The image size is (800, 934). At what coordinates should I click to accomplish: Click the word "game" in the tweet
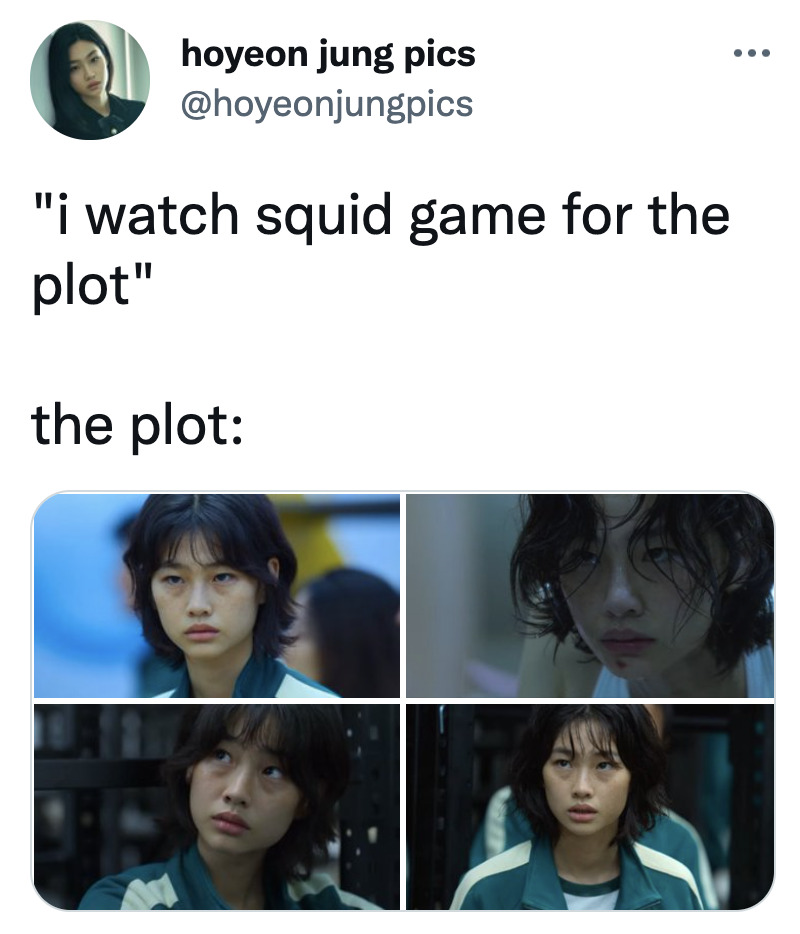tap(478, 218)
